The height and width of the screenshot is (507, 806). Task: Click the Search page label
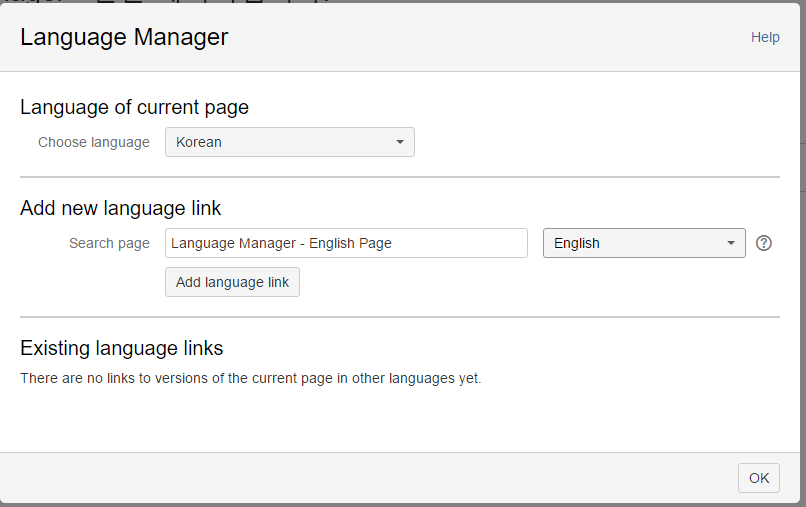109,243
